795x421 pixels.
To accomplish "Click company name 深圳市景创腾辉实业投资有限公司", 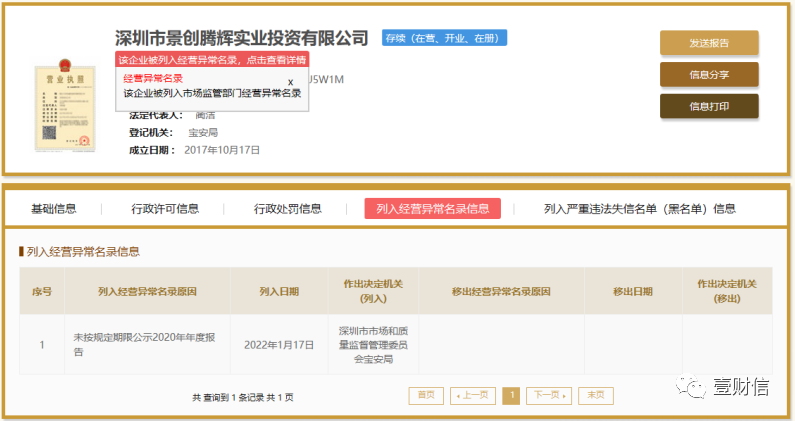I will (x=241, y=38).
